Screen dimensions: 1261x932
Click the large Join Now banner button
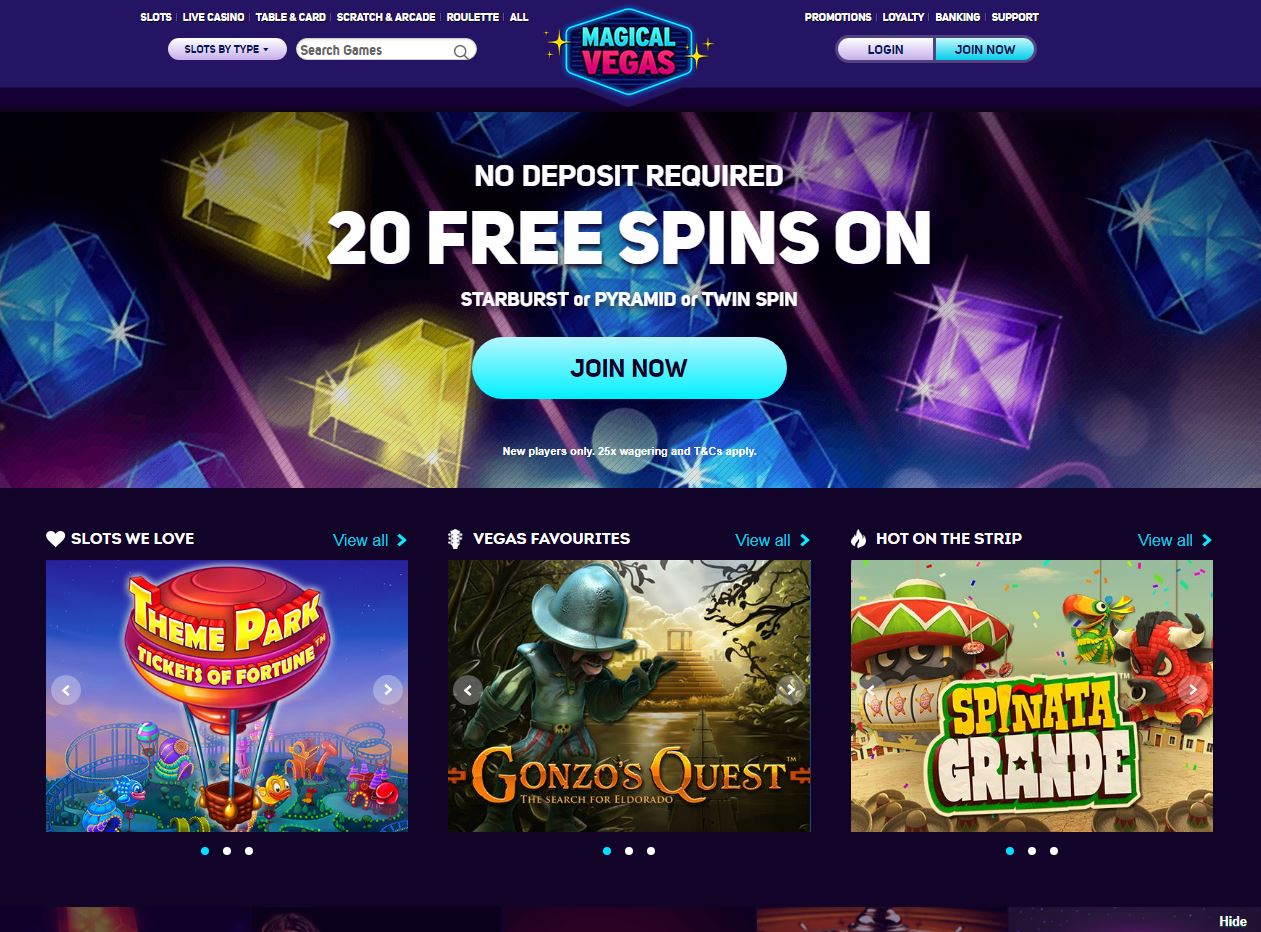click(629, 368)
